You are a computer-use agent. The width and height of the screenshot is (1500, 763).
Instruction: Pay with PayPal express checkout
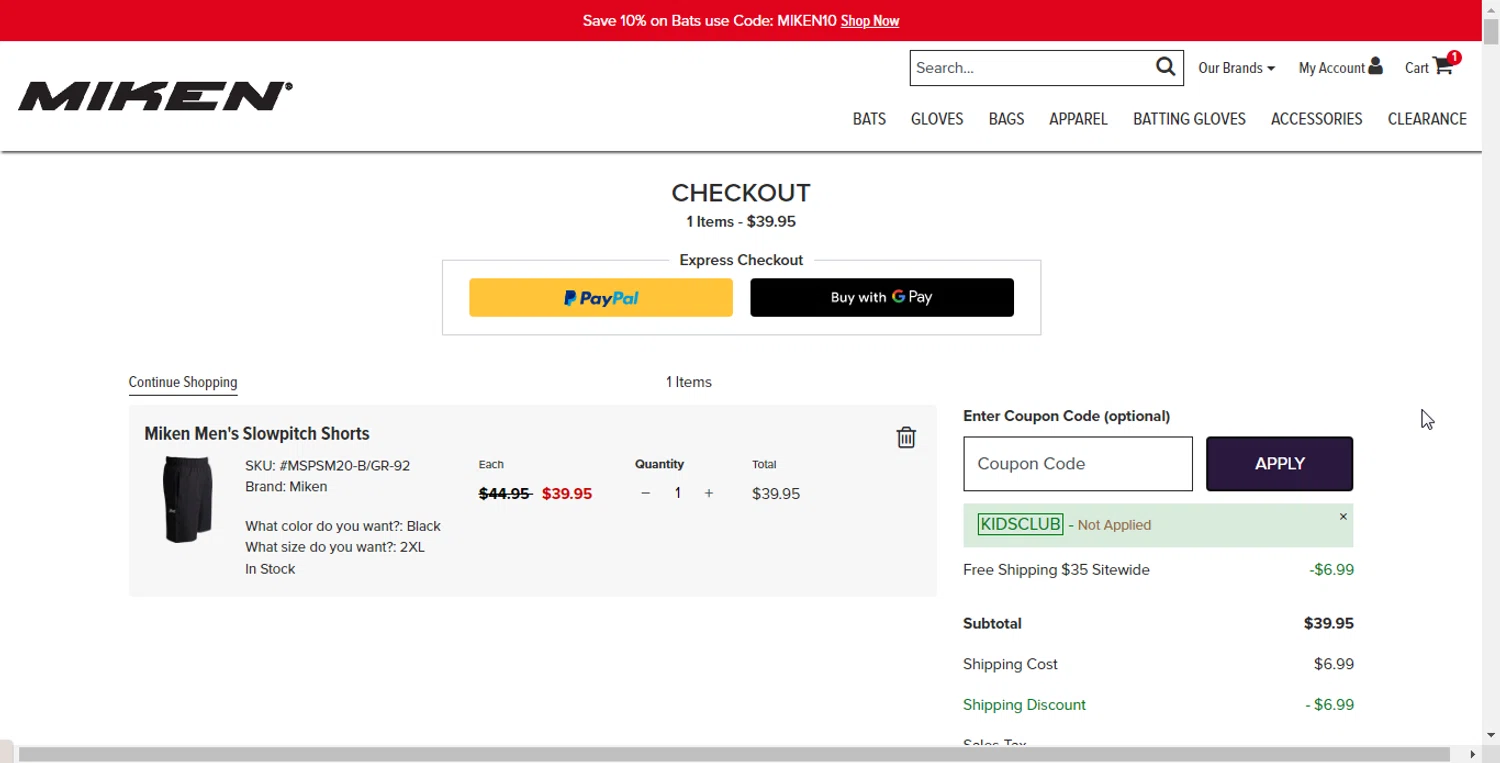point(601,297)
